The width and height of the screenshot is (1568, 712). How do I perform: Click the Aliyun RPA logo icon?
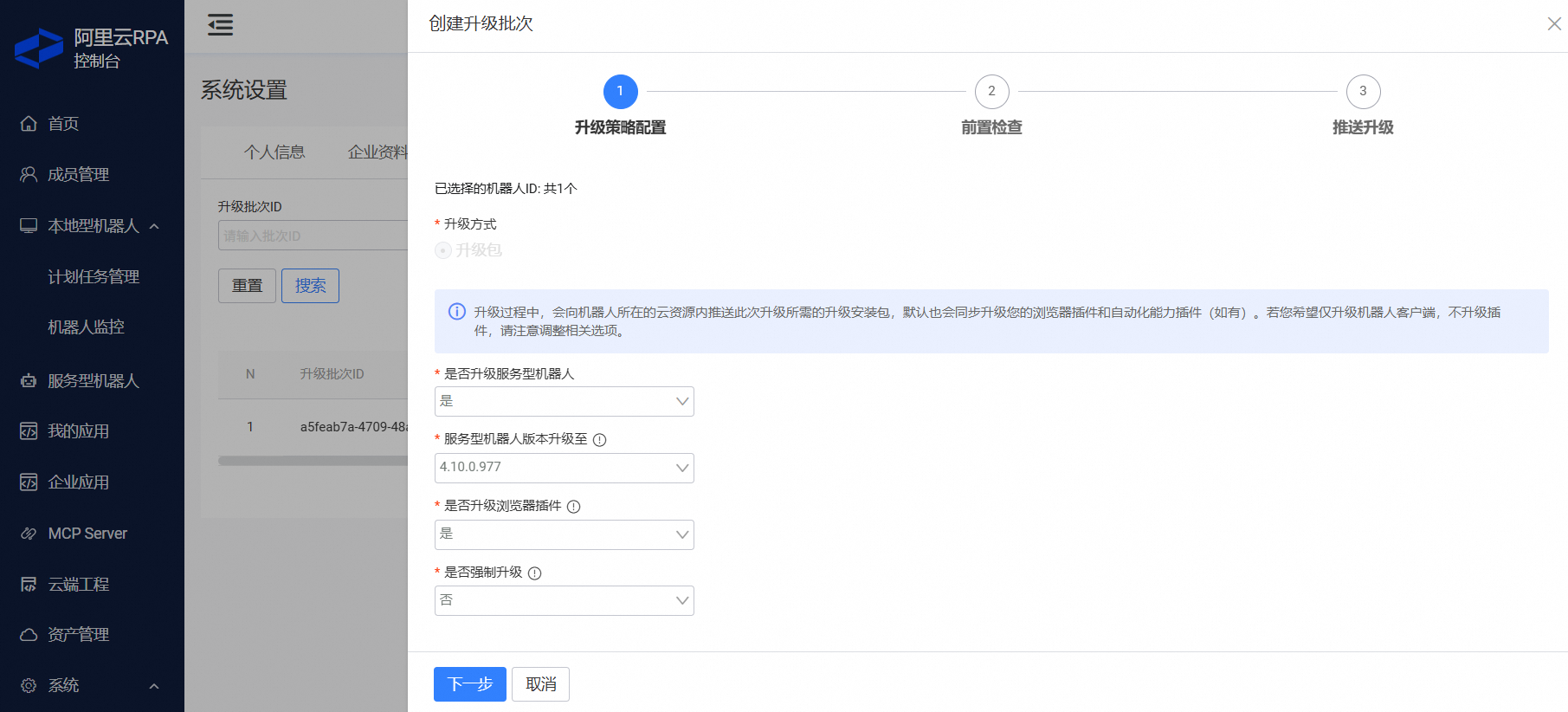coord(39,49)
